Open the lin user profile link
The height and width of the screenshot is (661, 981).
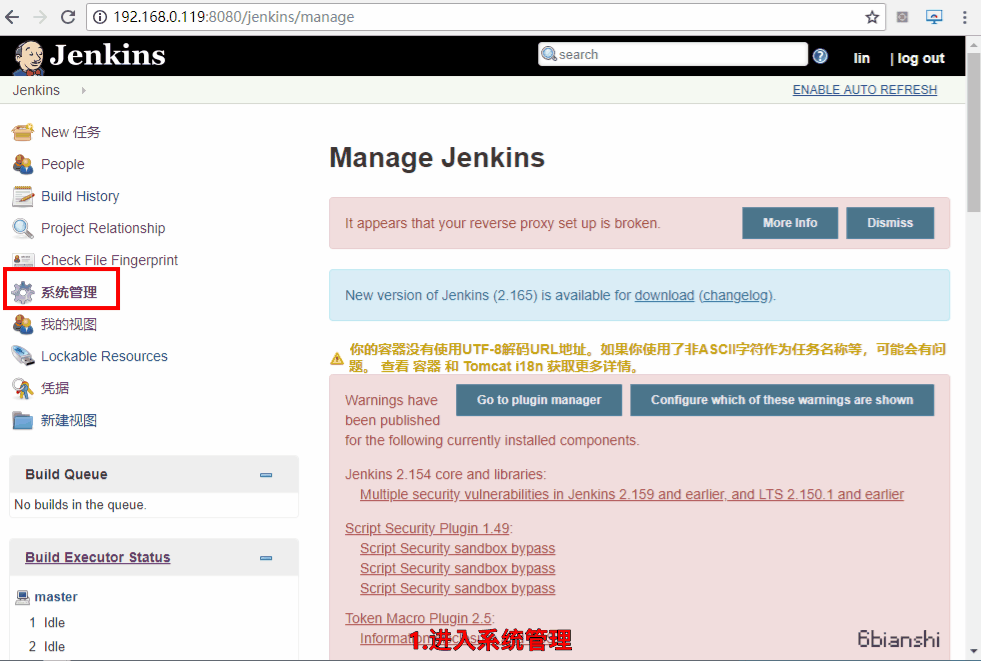[862, 58]
